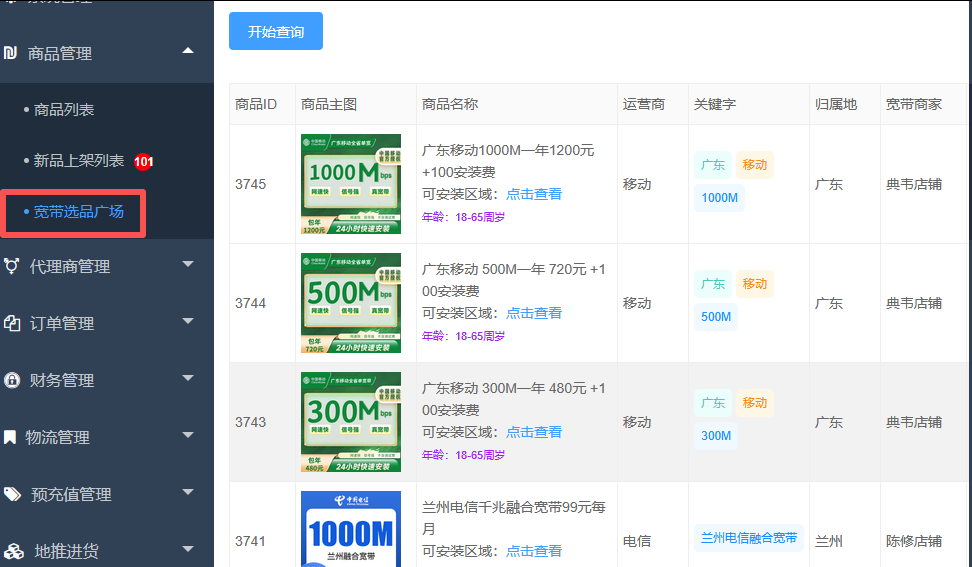Open the 新品上架列表 submenu item
Image resolution: width=972 pixels, height=567 pixels.
point(78,161)
